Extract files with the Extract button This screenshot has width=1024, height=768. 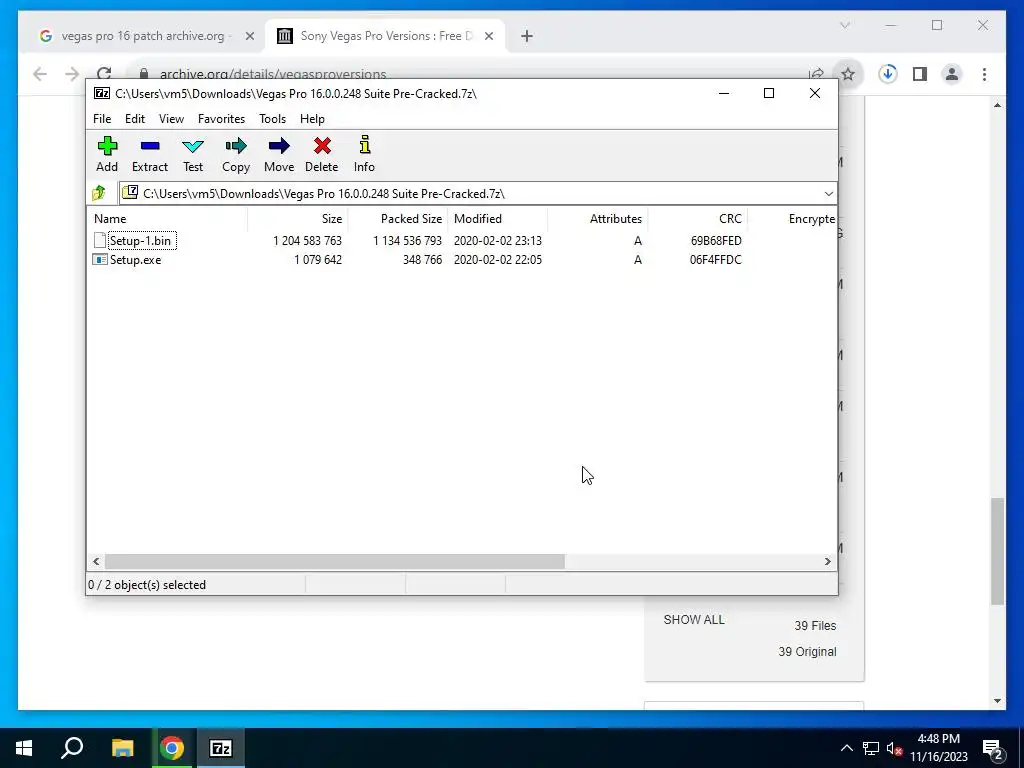tap(150, 154)
